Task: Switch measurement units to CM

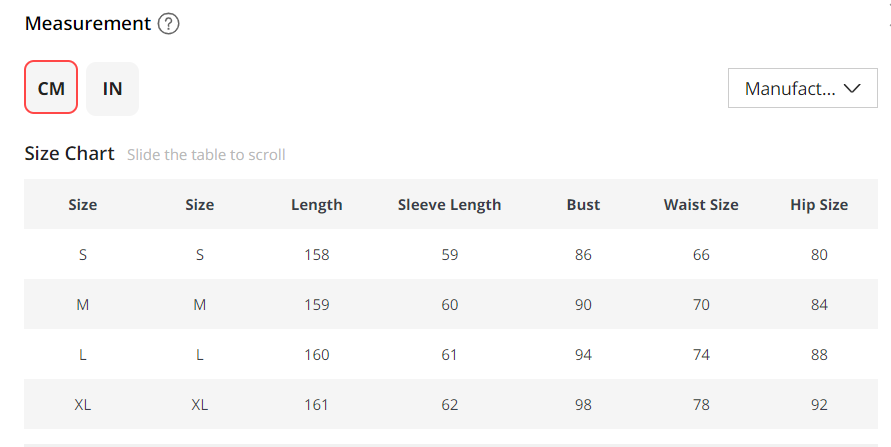Action: [51, 88]
